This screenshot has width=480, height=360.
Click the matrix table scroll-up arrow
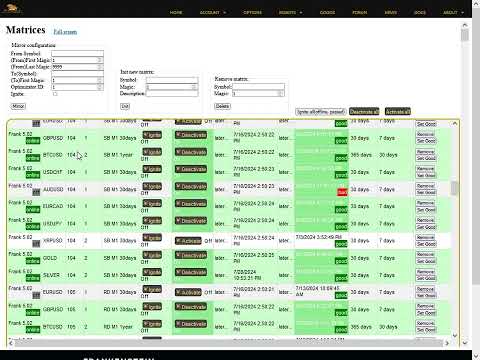[x=455, y=124]
